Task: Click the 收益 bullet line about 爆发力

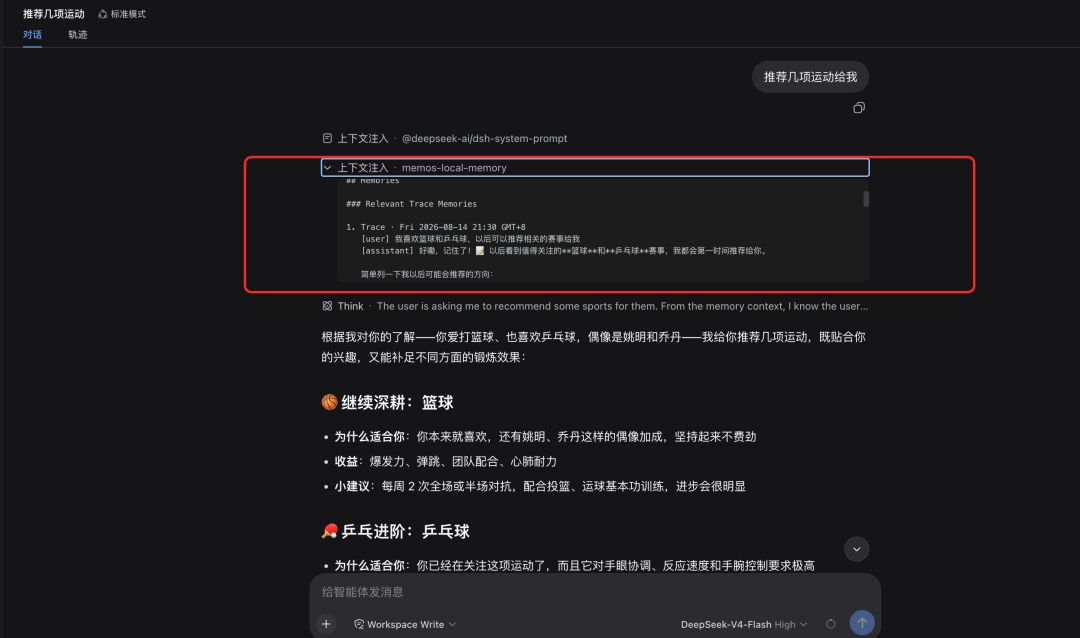Action: click(x=445, y=462)
